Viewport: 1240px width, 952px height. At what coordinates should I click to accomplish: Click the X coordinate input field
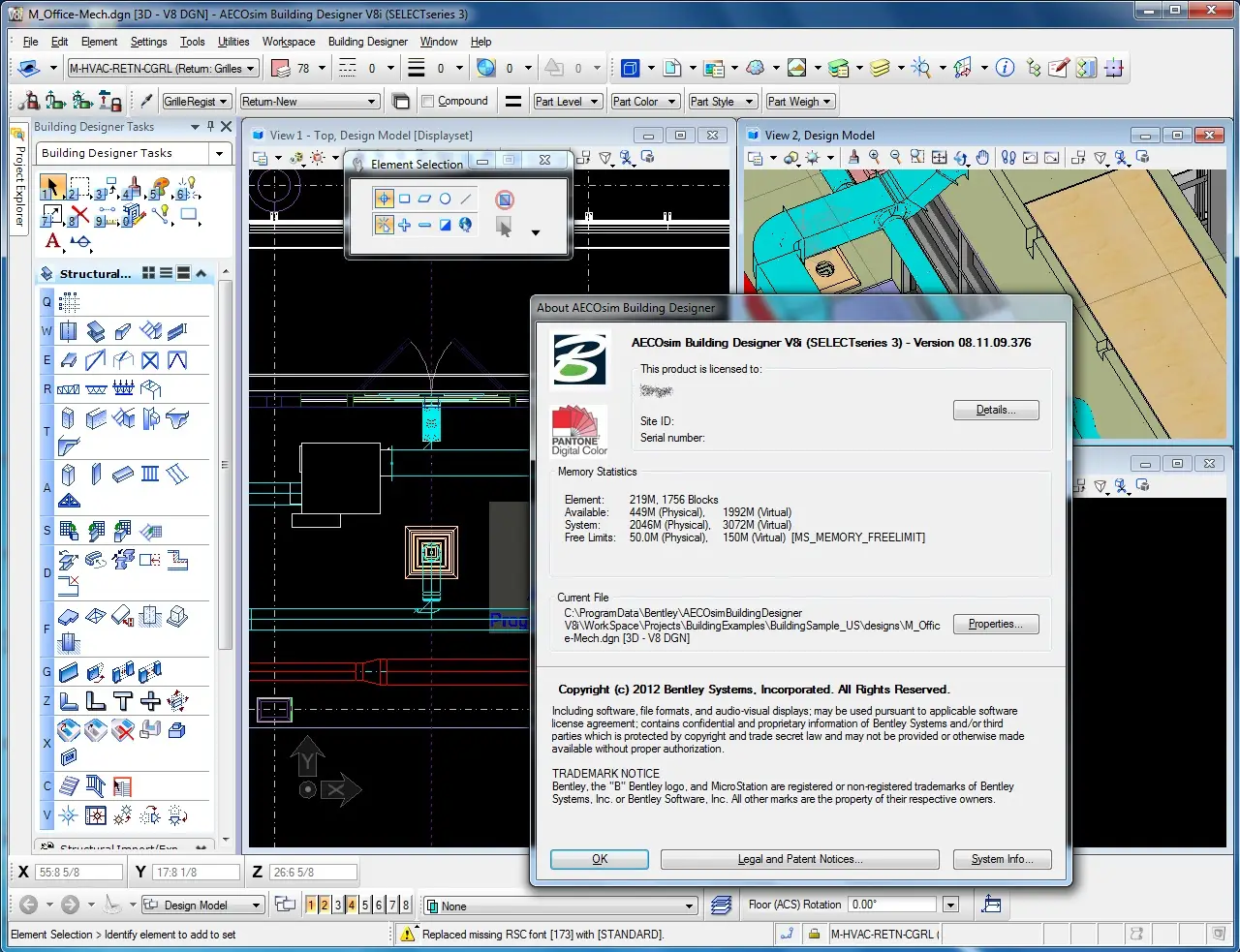[77, 872]
